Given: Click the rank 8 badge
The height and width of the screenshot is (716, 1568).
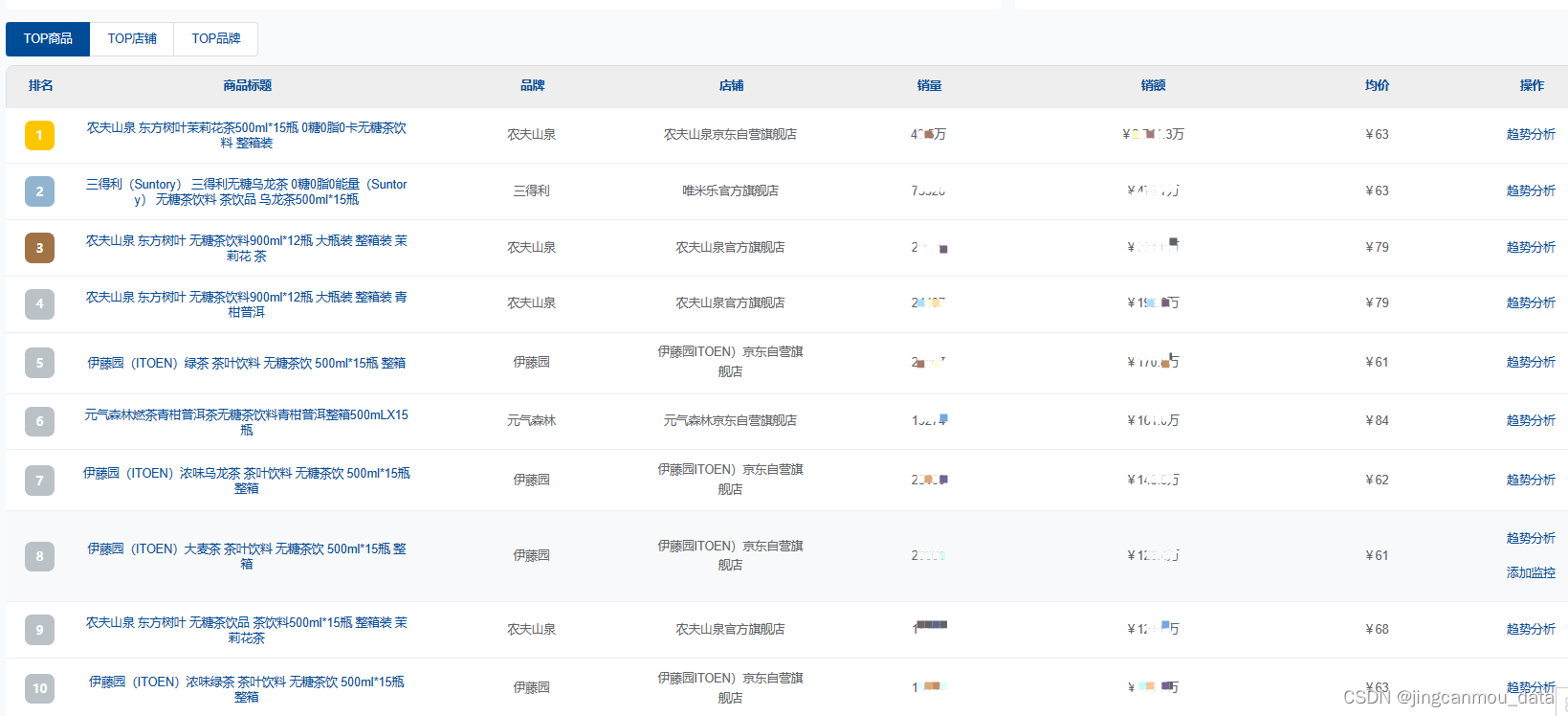Looking at the screenshot, I should (x=39, y=556).
